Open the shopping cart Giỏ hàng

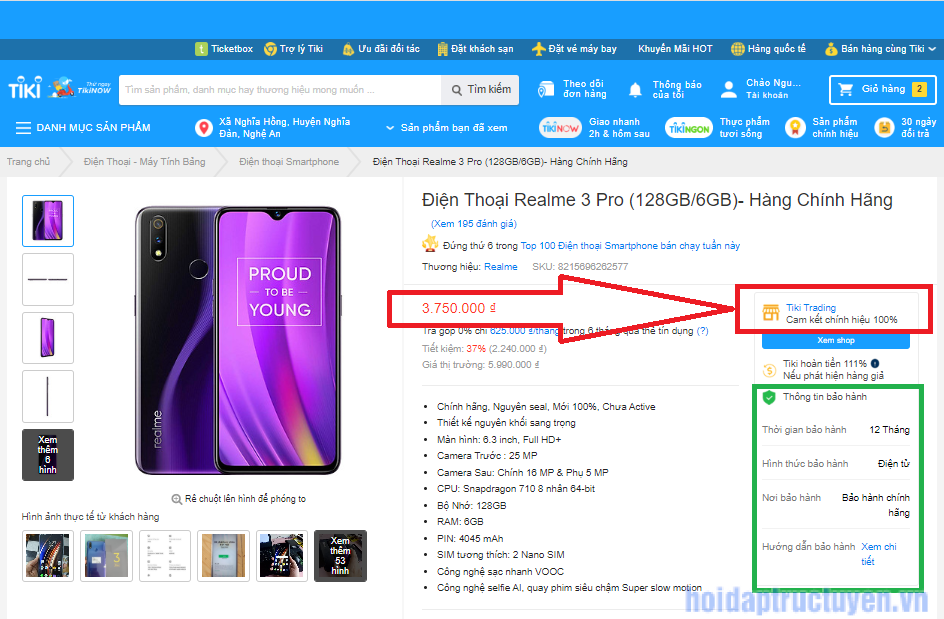tap(883, 89)
